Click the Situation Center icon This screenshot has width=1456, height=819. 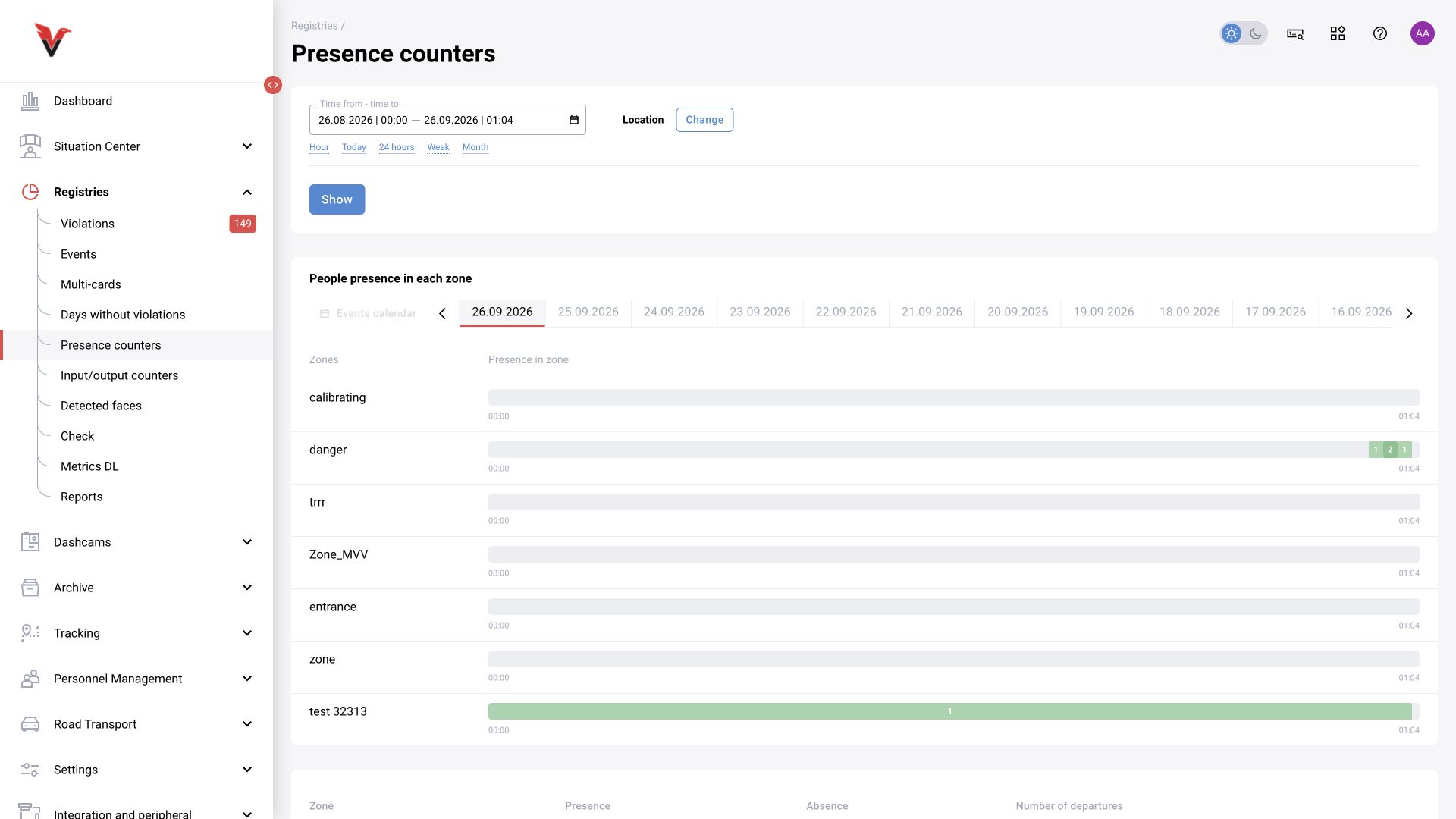(30, 146)
